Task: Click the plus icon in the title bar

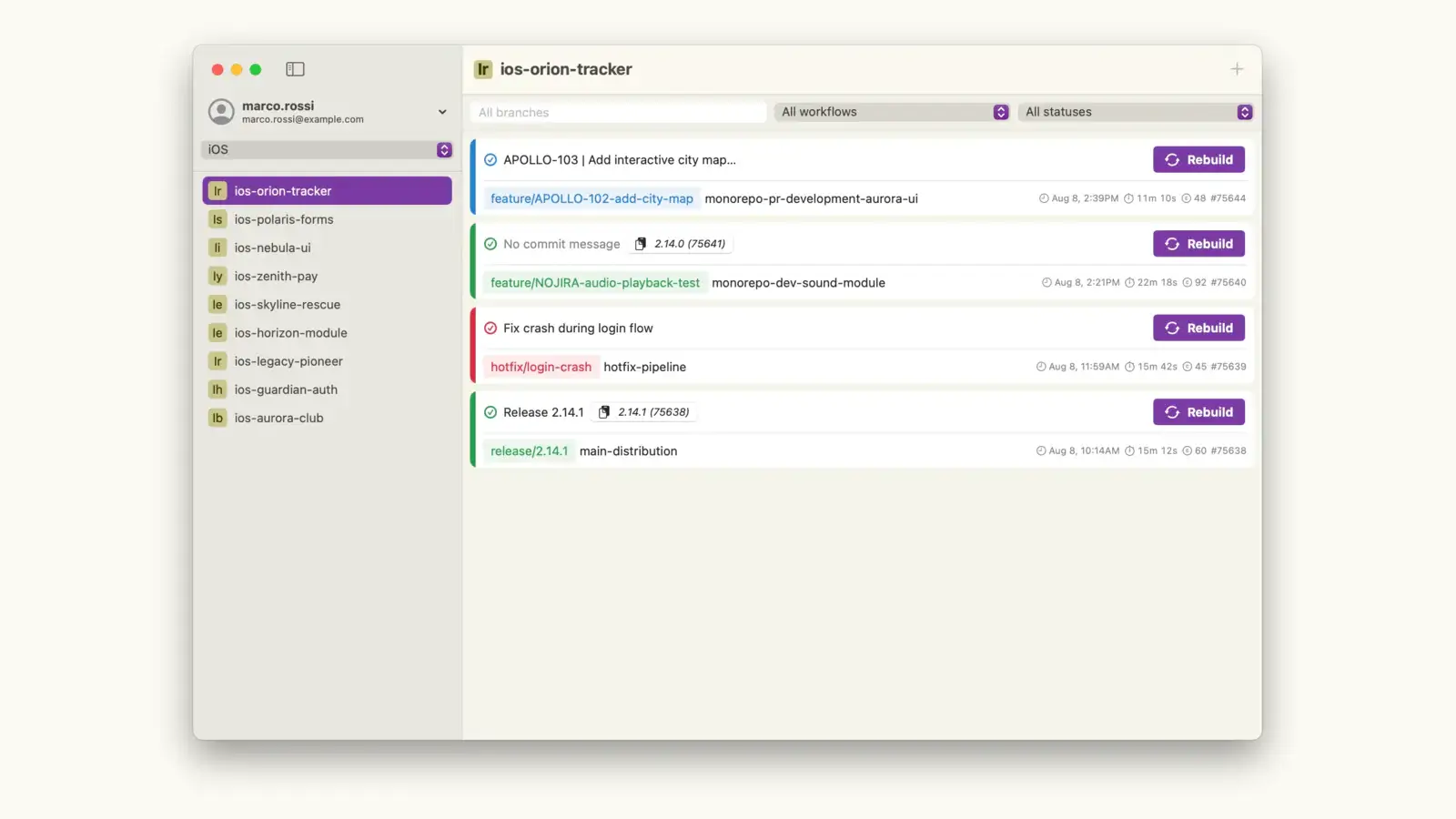Action: click(1237, 69)
